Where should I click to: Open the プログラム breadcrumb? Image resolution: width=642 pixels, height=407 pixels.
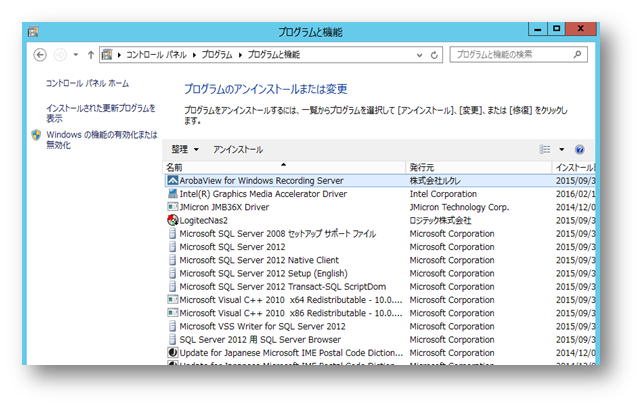tap(217, 54)
